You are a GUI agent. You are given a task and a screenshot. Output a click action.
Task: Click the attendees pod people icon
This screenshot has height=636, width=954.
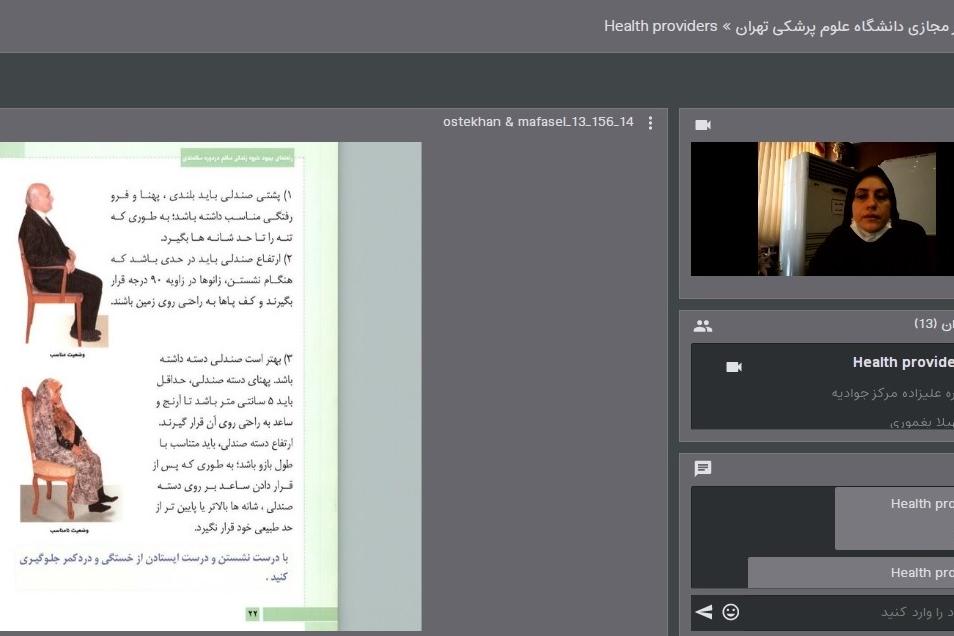click(703, 326)
